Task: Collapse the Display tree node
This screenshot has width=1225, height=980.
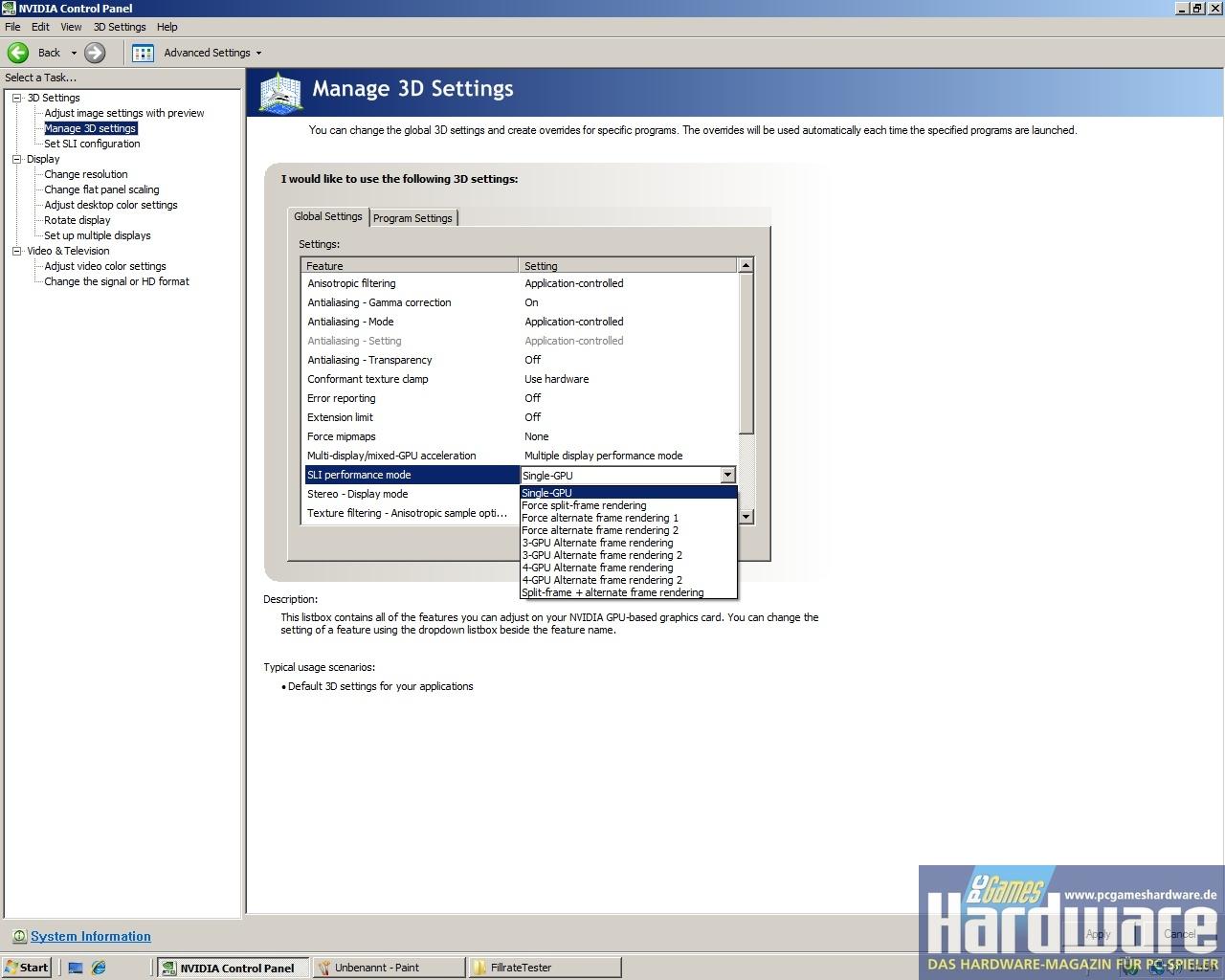Action: point(16,159)
